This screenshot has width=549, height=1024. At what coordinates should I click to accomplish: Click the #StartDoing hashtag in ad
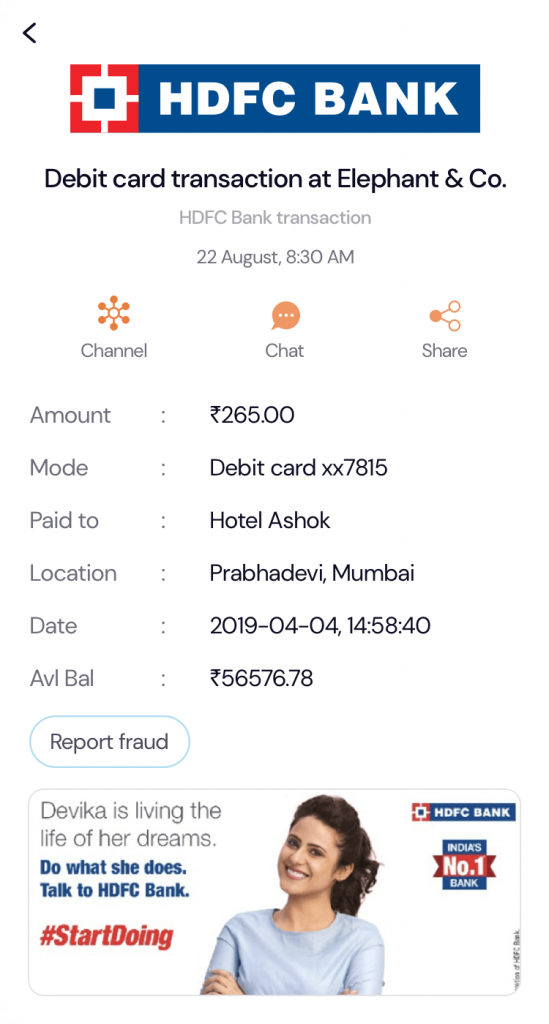(106, 936)
